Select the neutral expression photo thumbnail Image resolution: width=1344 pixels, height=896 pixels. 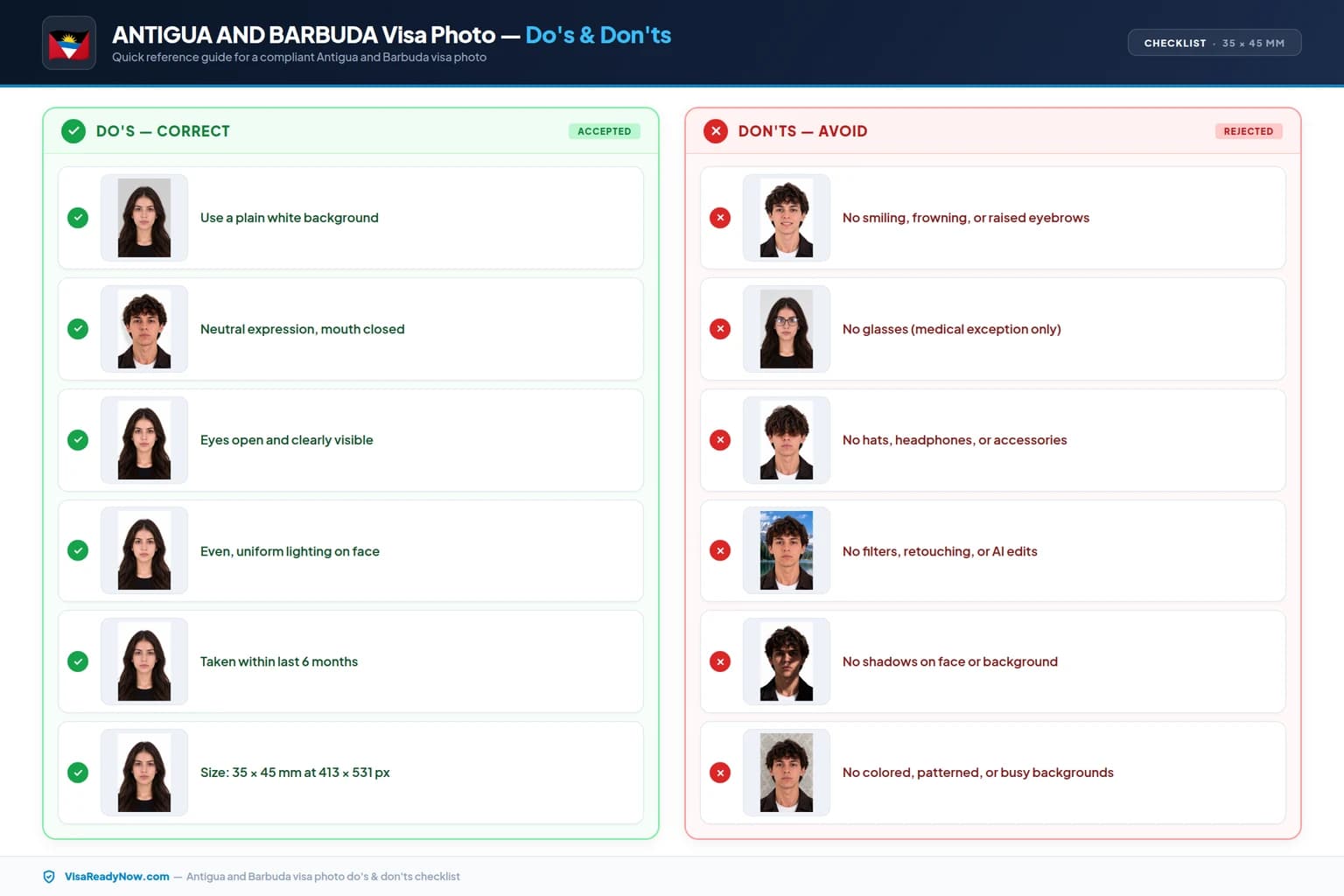tap(144, 329)
